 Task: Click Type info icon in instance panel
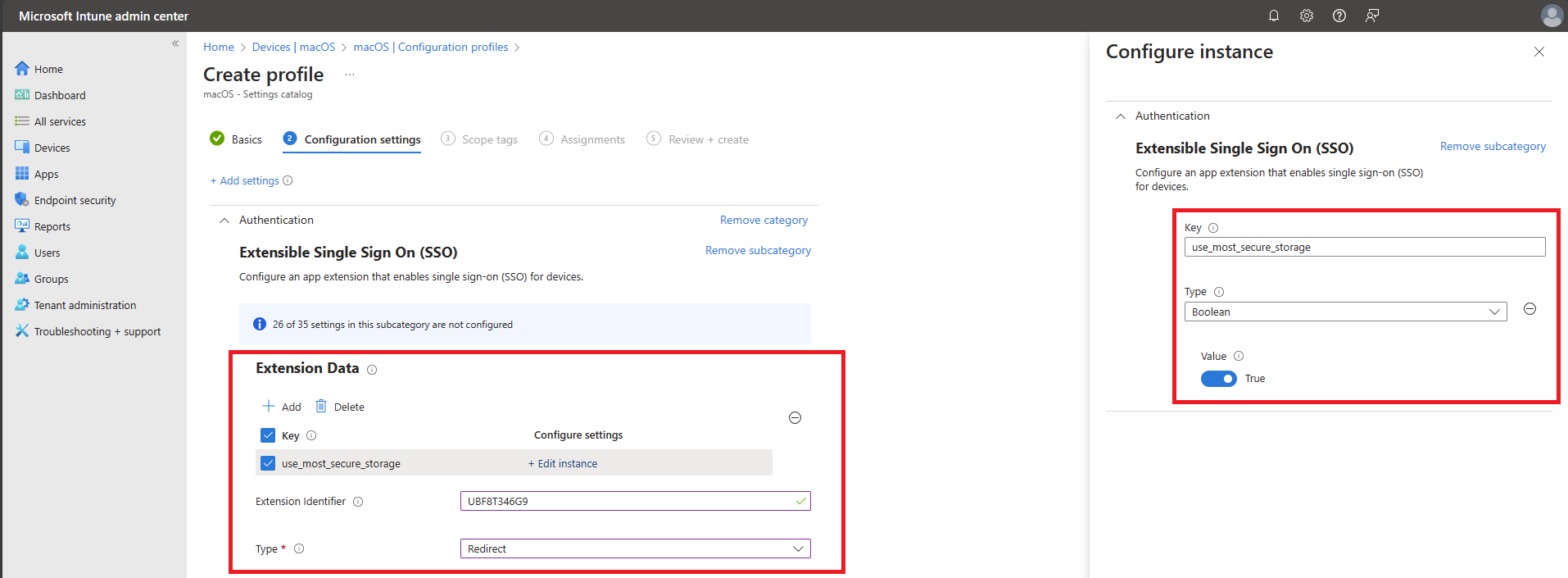click(x=1219, y=292)
